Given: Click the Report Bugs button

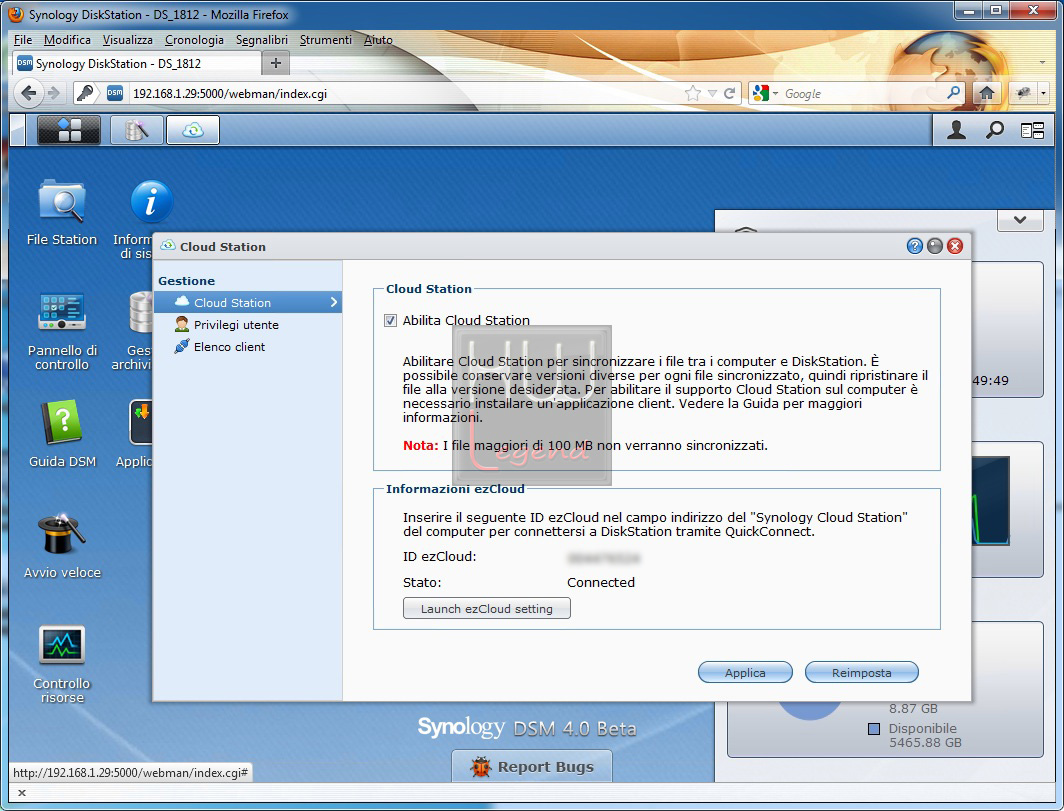Looking at the screenshot, I should pyautogui.click(x=532, y=766).
